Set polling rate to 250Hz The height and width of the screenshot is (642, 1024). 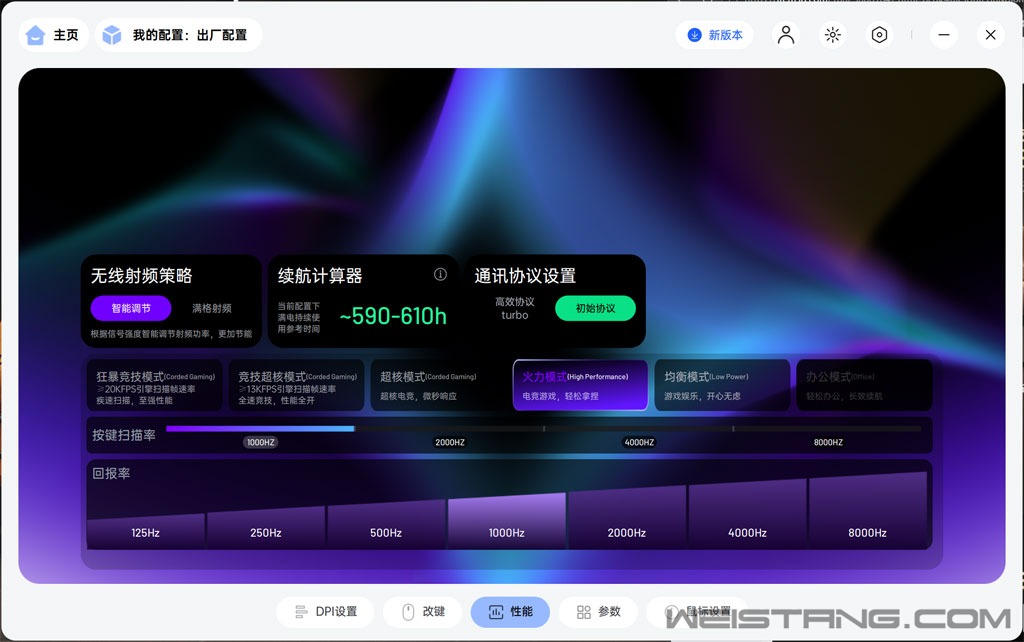[x=266, y=528]
